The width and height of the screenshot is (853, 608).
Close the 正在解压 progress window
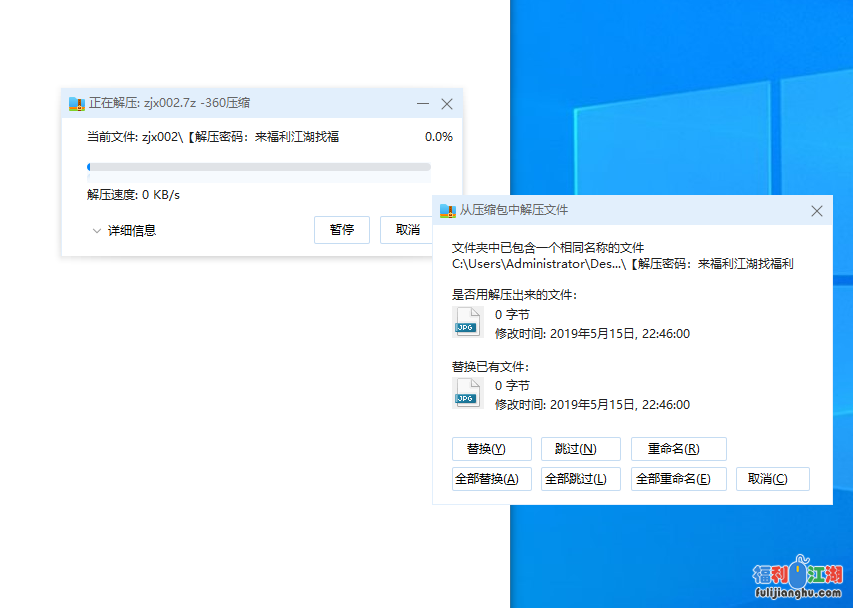pyautogui.click(x=447, y=104)
